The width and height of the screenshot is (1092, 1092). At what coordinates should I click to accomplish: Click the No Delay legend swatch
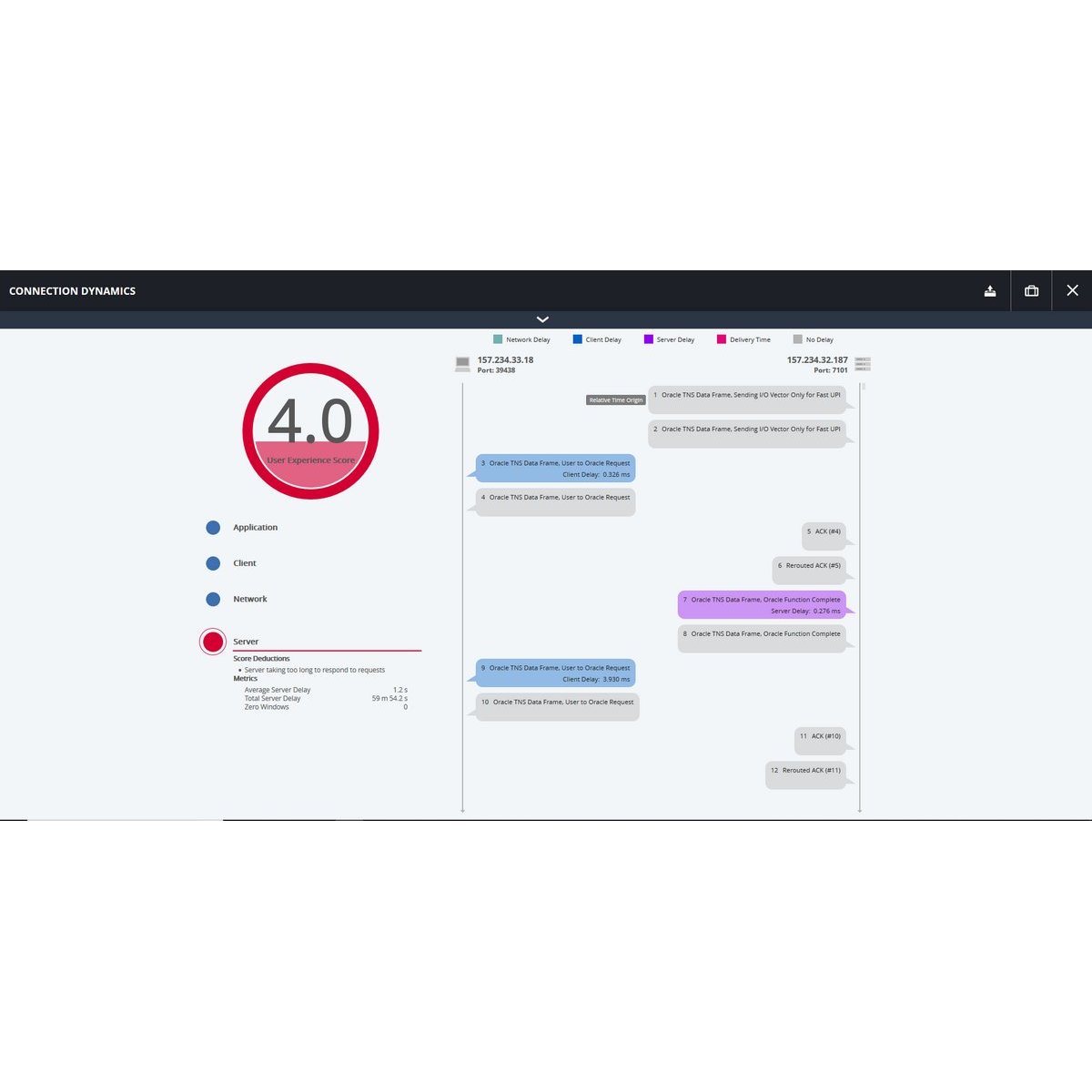(798, 339)
